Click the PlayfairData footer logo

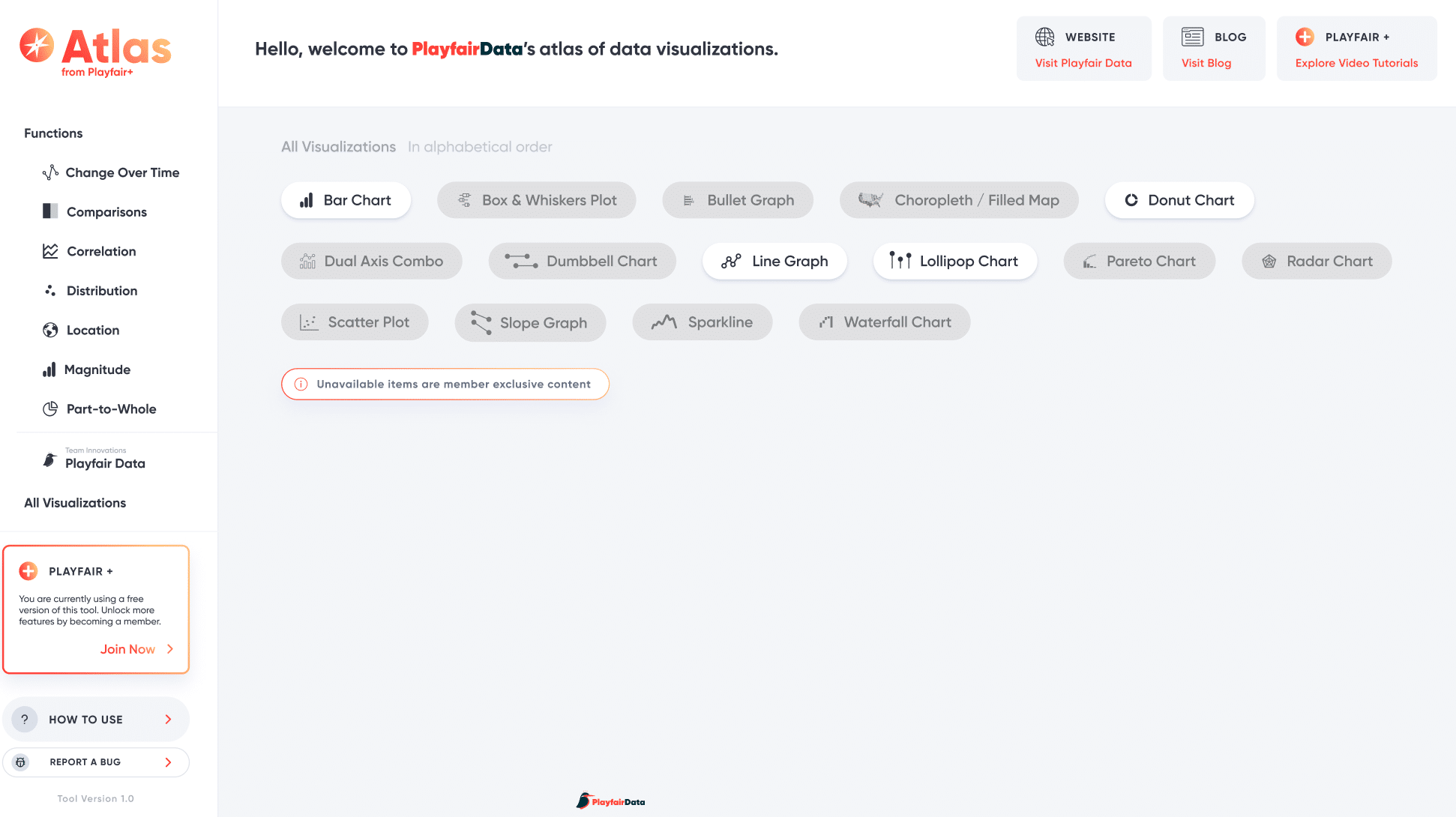click(610, 801)
